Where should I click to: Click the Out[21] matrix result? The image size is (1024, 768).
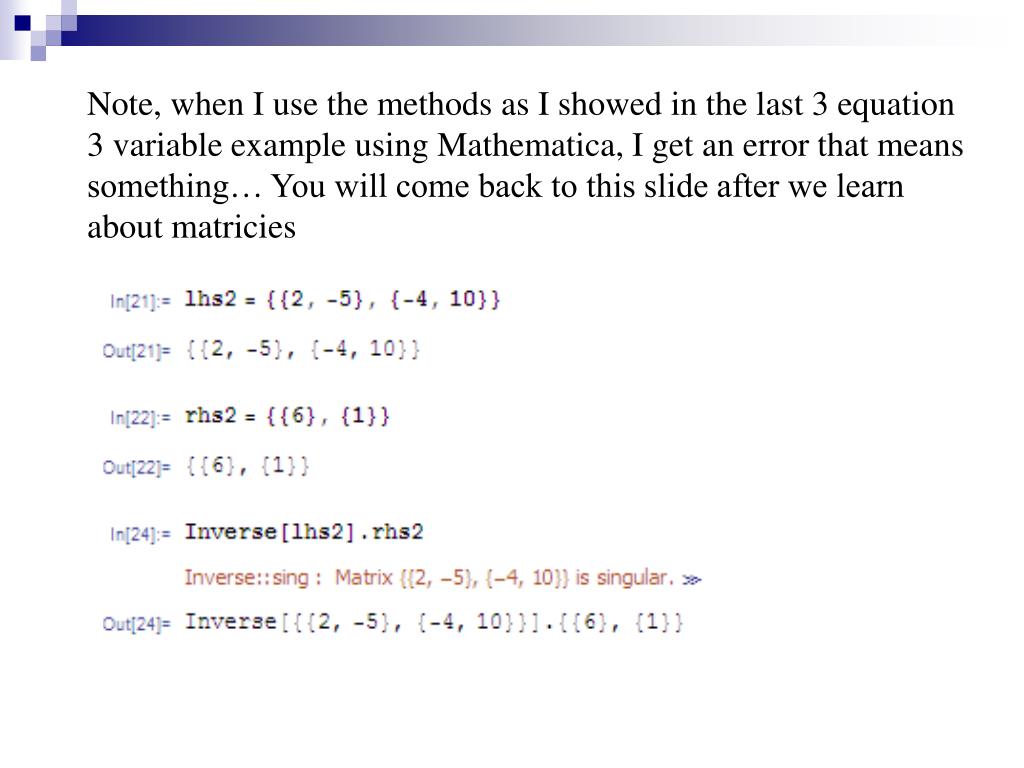(302, 350)
